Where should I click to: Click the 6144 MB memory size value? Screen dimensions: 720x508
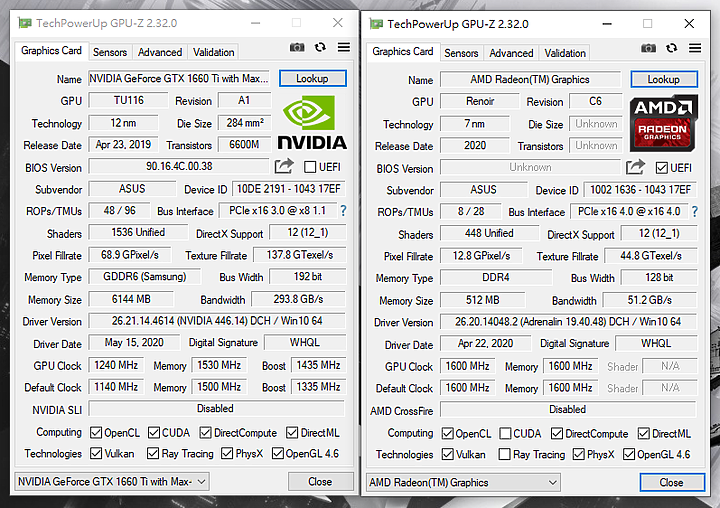[x=131, y=299]
